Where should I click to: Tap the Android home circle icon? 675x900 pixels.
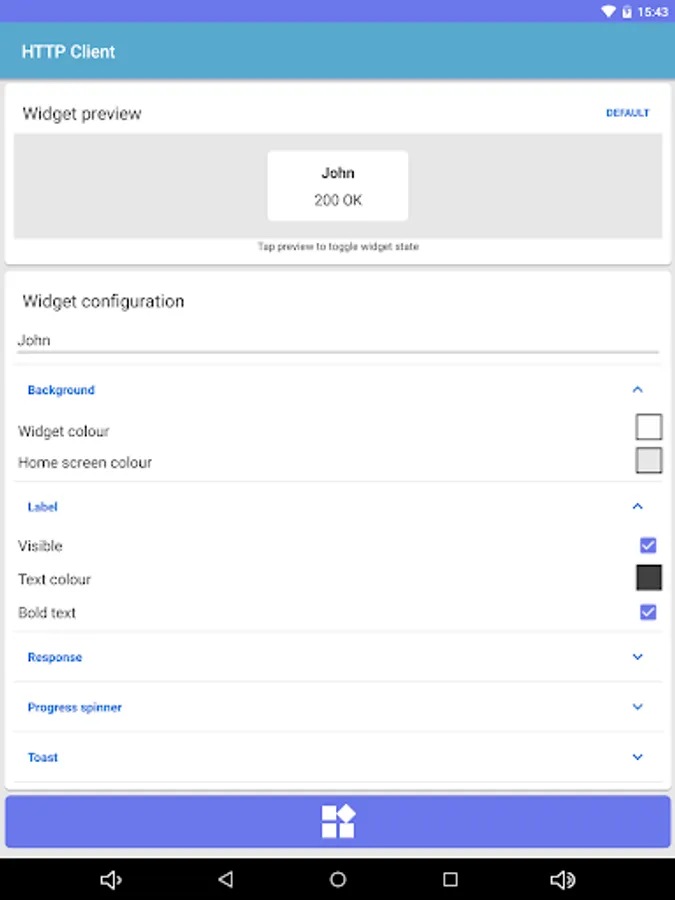pyautogui.click(x=338, y=879)
